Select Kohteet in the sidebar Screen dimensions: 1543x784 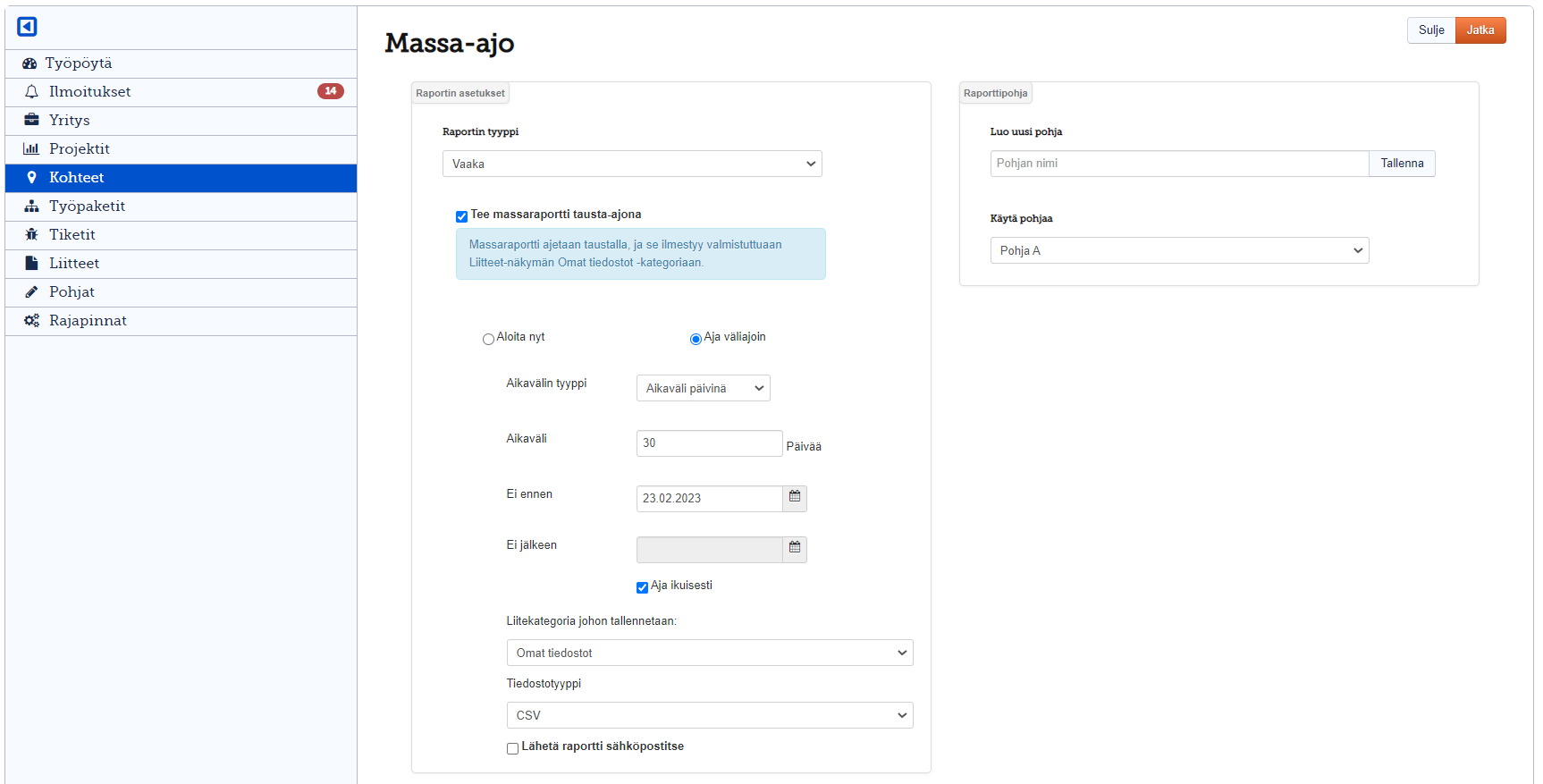point(181,178)
